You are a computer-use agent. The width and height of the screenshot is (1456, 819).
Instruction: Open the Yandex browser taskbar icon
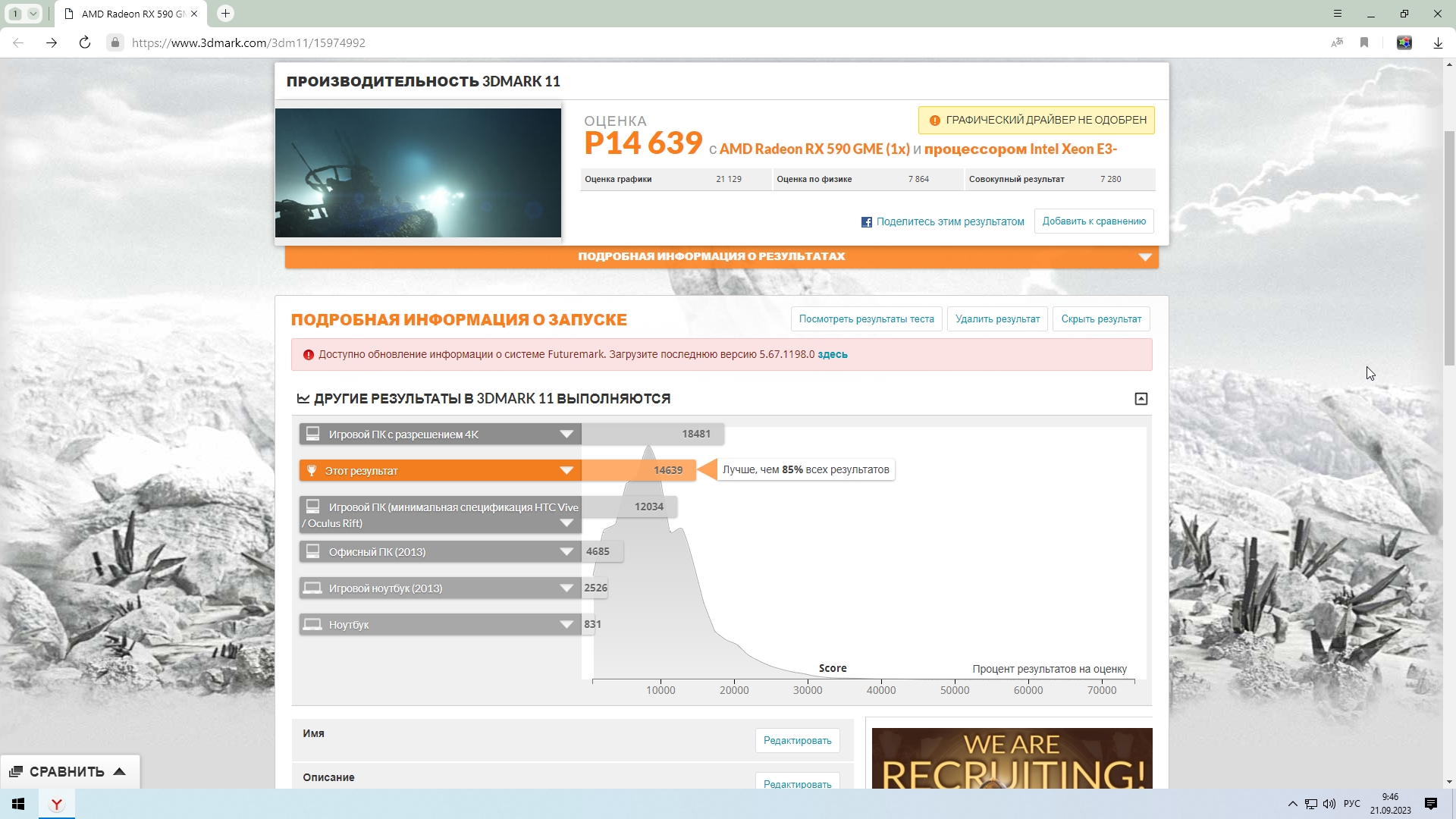57,804
